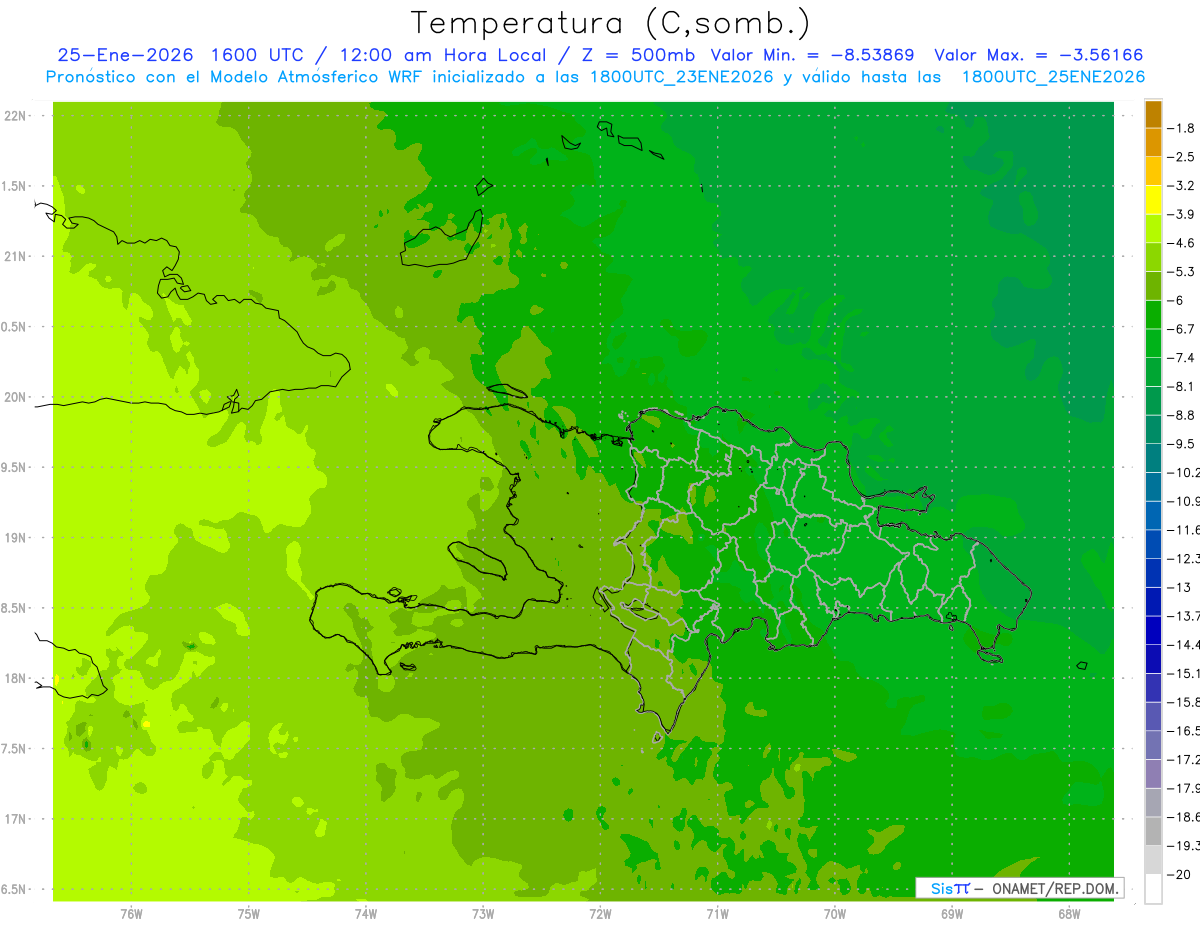Click the '69W' longitude label
Viewport: 1200px width, 927px height.
click(951, 914)
